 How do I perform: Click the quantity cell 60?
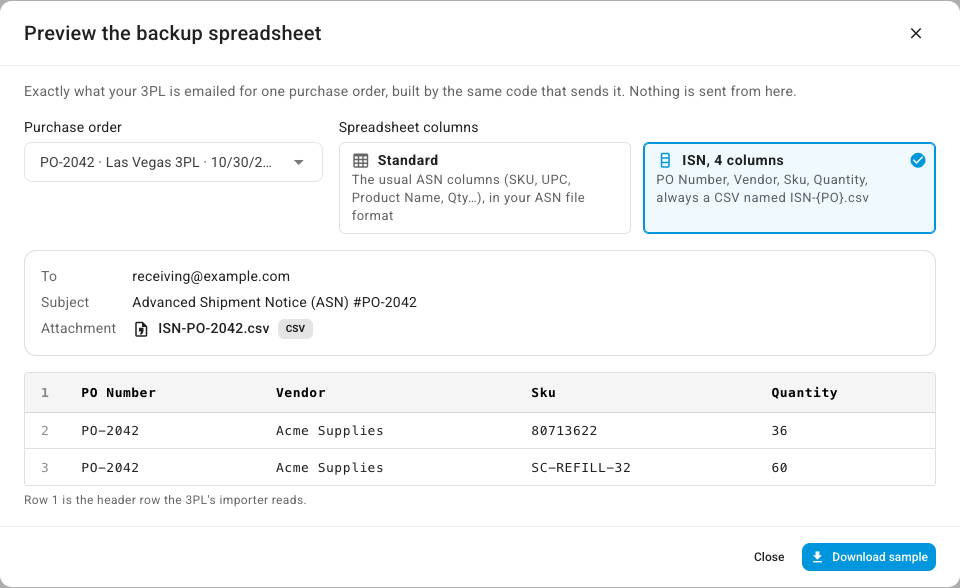779,467
